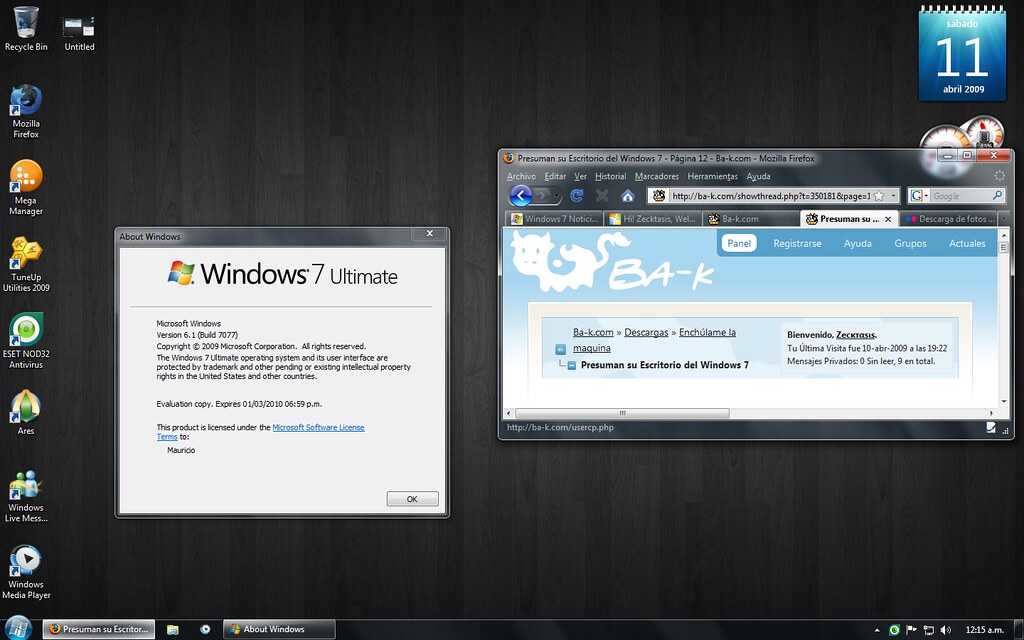This screenshot has width=1024, height=640.
Task: Click the Firefox horizontal scrollbar thumb
Action: click(x=622, y=413)
